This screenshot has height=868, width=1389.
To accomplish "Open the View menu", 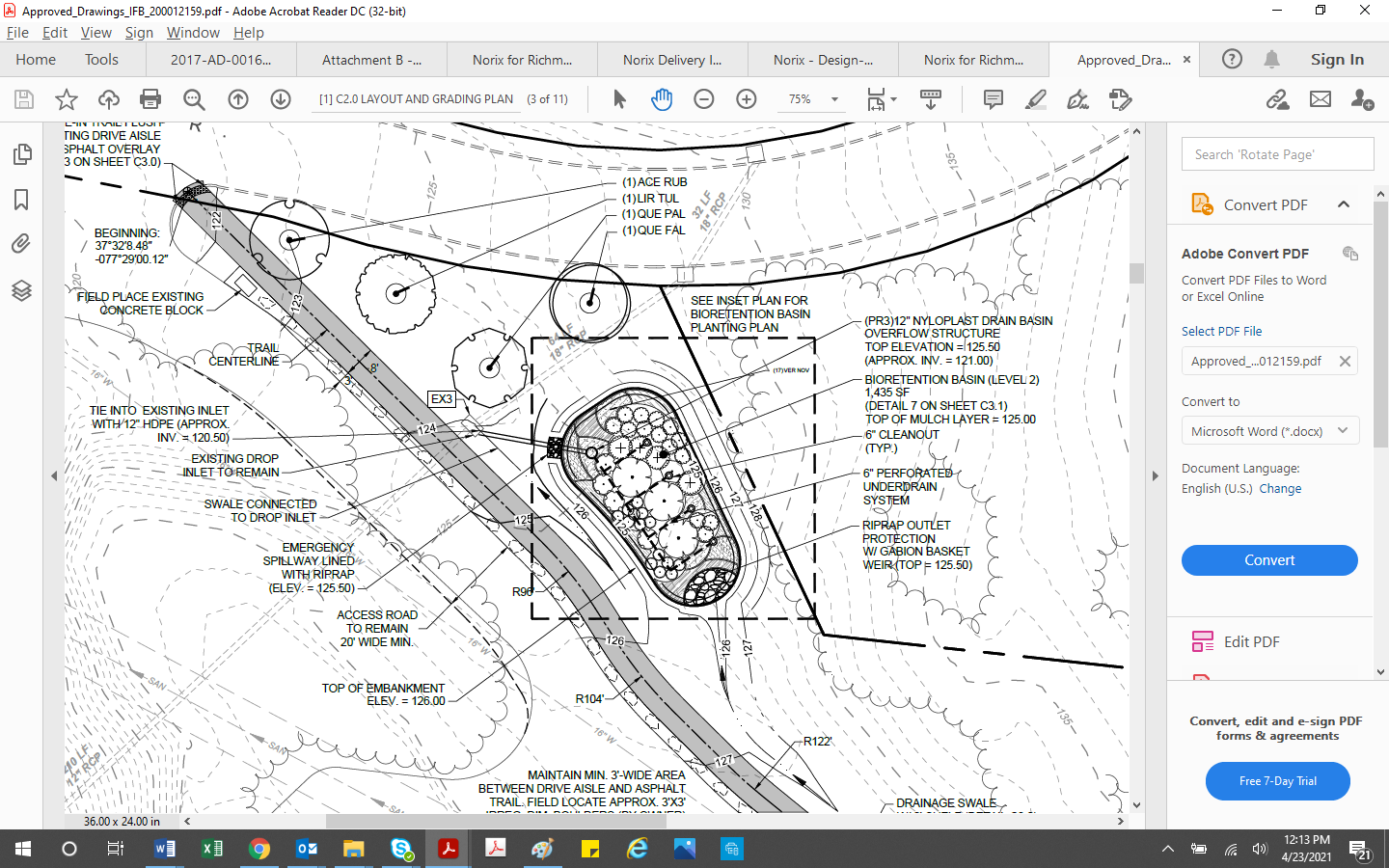I will [x=95, y=33].
